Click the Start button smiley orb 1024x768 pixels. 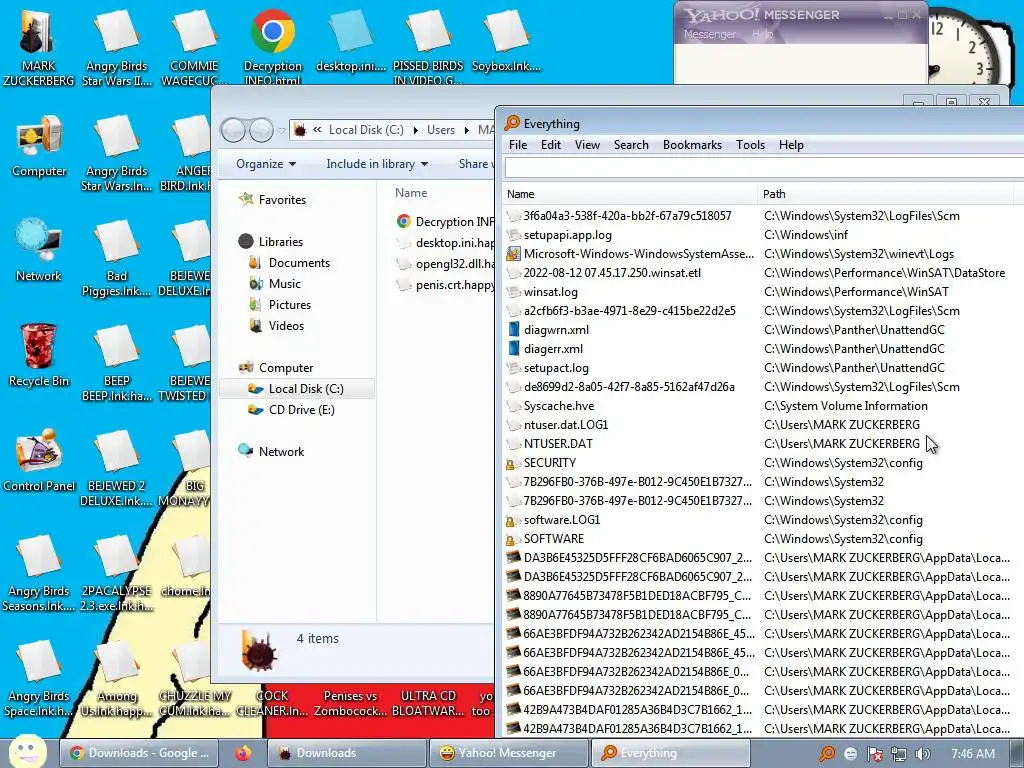pyautogui.click(x=27, y=752)
